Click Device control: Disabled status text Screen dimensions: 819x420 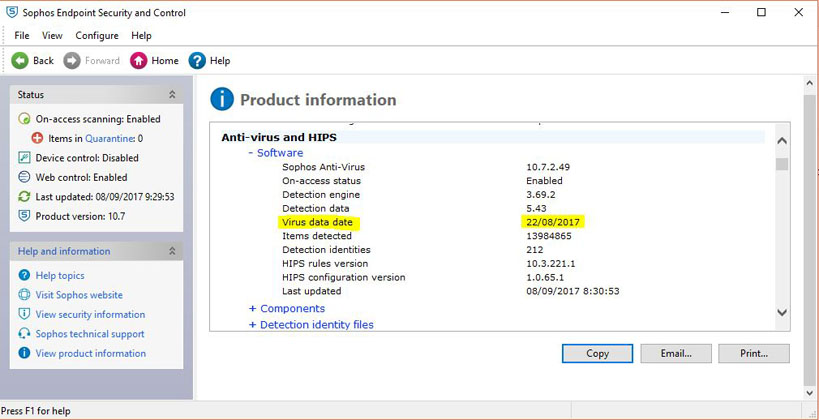pyautogui.click(x=87, y=158)
